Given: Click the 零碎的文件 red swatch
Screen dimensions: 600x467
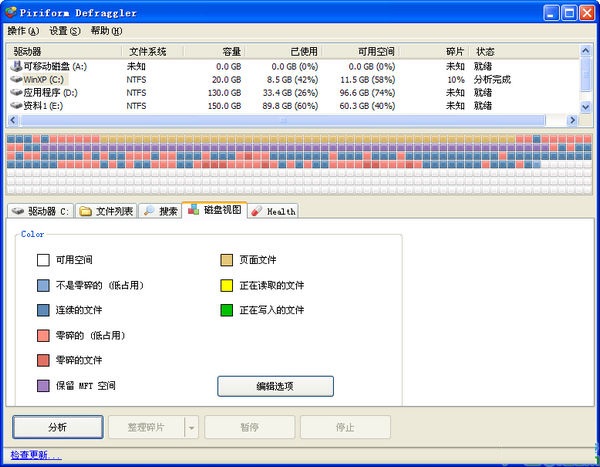Looking at the screenshot, I should (x=43, y=360).
